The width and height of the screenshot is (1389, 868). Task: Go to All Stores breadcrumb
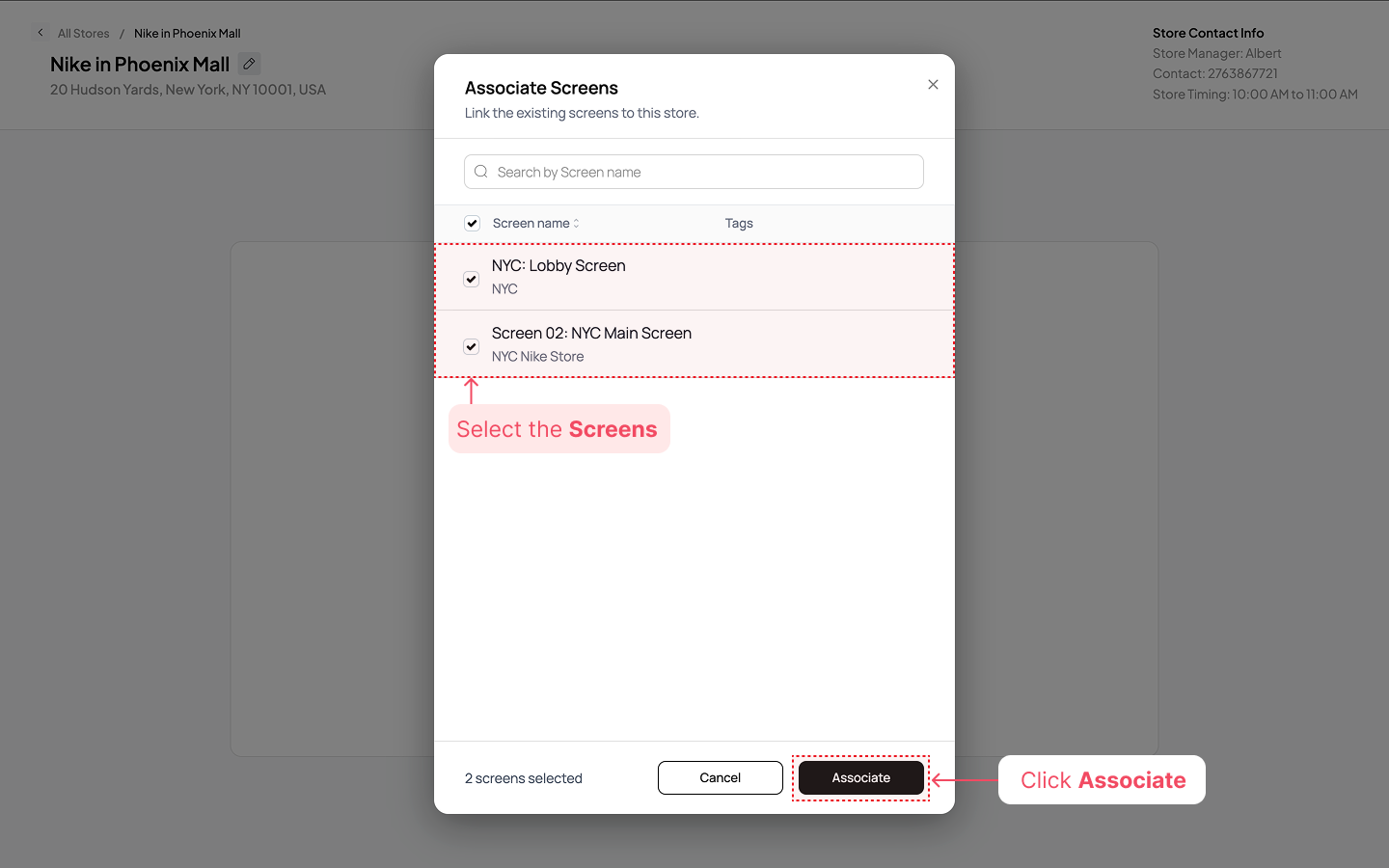[x=83, y=34]
